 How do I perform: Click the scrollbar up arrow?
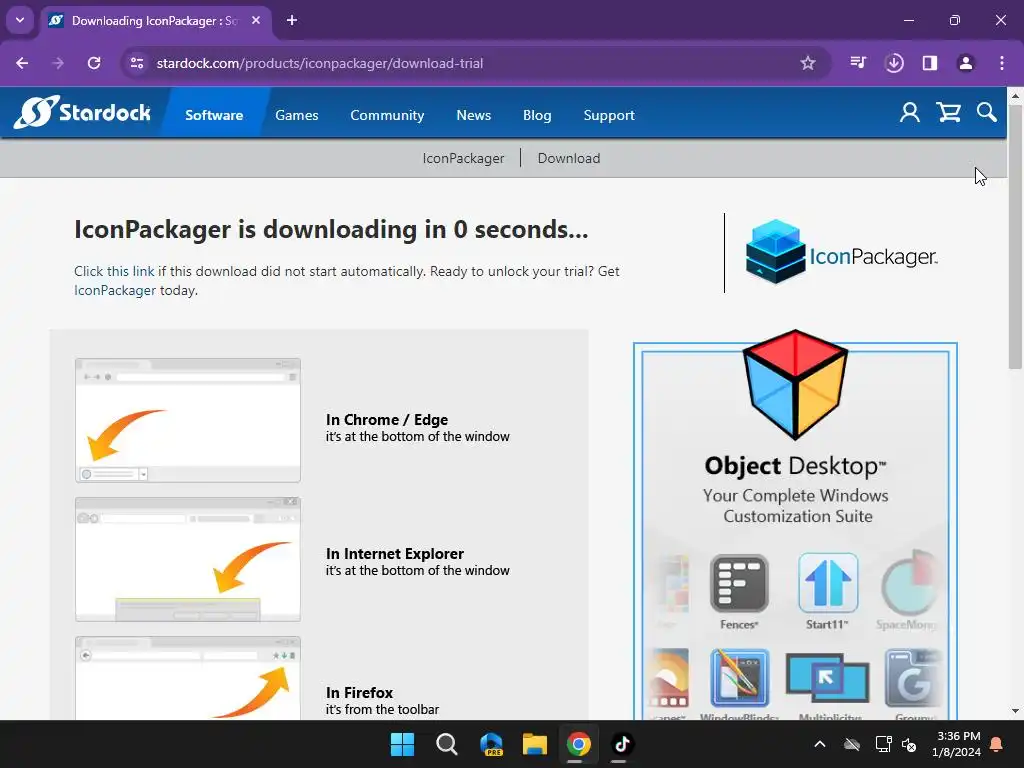point(1015,96)
